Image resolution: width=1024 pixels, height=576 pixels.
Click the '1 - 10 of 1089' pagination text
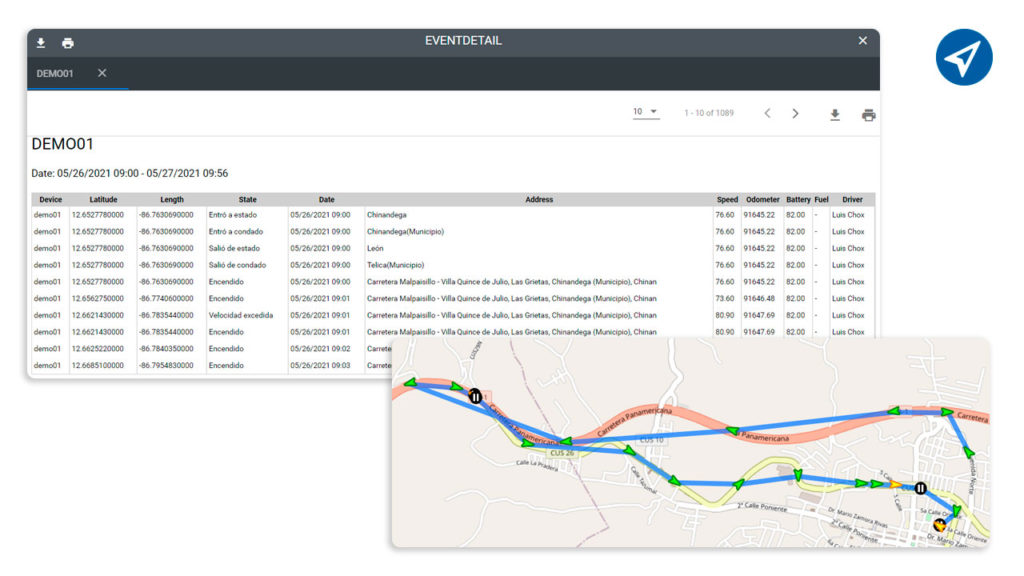[x=709, y=113]
